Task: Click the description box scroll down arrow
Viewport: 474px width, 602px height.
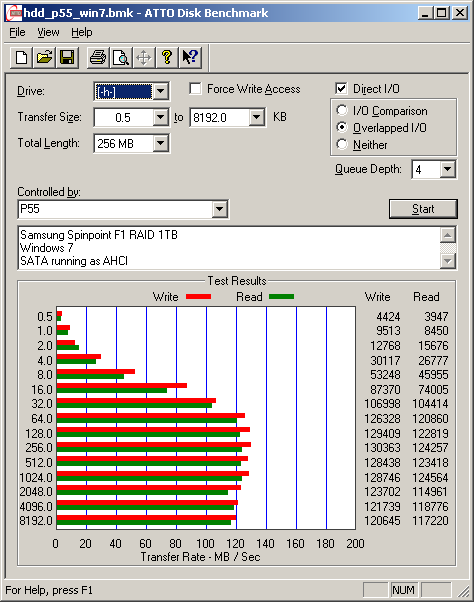Action: click(x=448, y=261)
